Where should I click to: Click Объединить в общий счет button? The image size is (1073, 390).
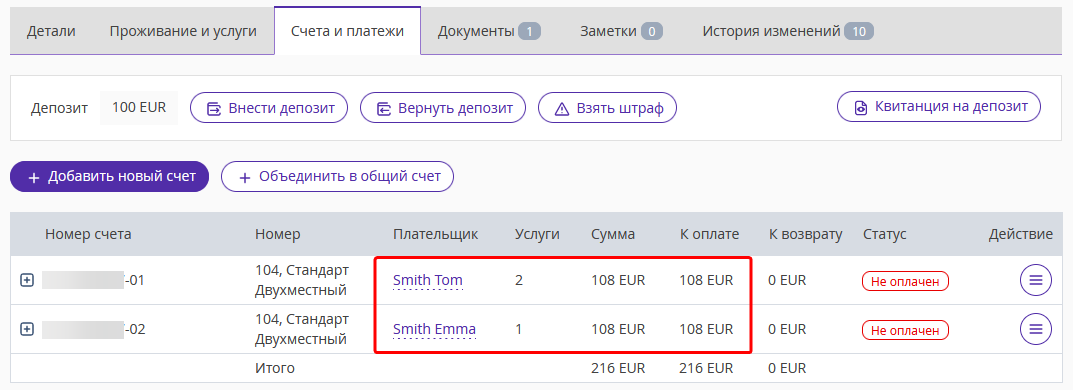[x=337, y=177]
